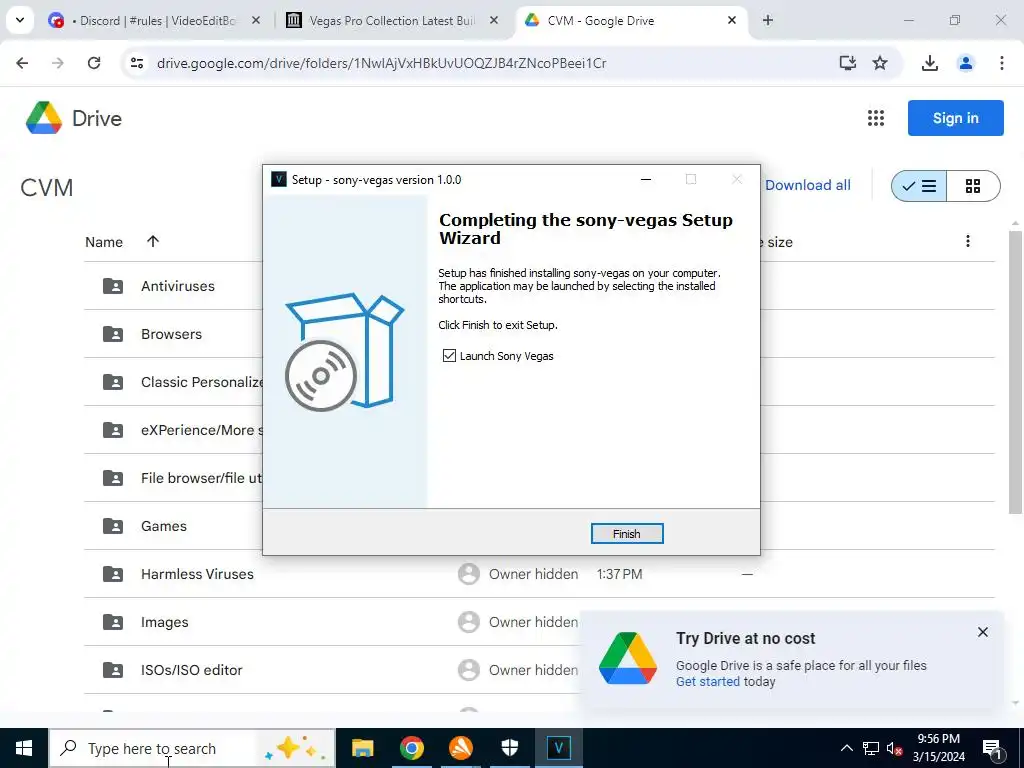Open Chrome downloads panel
The width and height of the screenshot is (1024, 768).
[930, 63]
